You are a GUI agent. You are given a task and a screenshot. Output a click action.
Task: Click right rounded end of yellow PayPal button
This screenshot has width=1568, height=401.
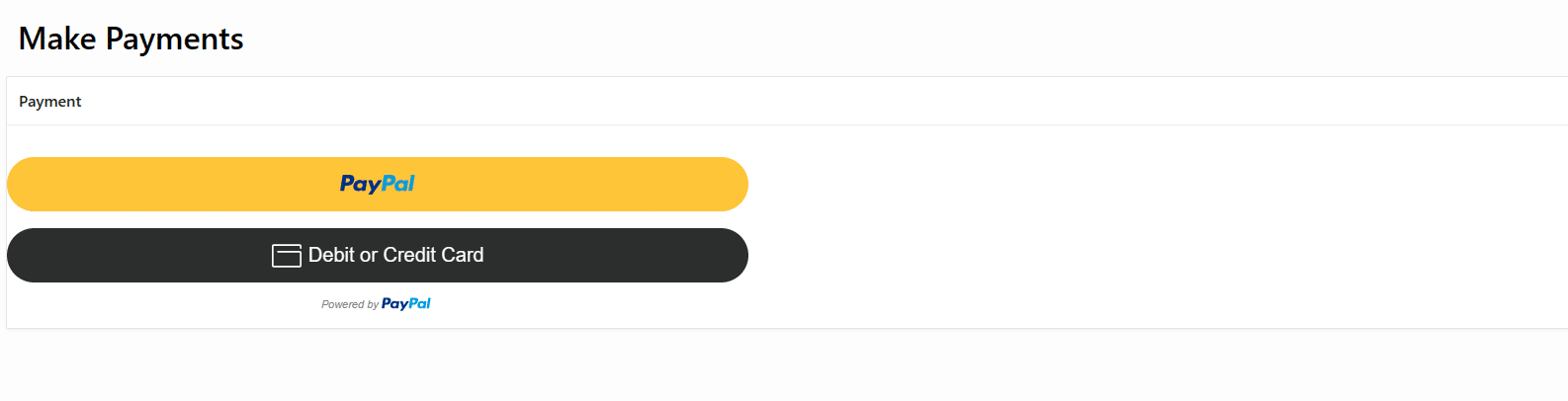pos(730,184)
